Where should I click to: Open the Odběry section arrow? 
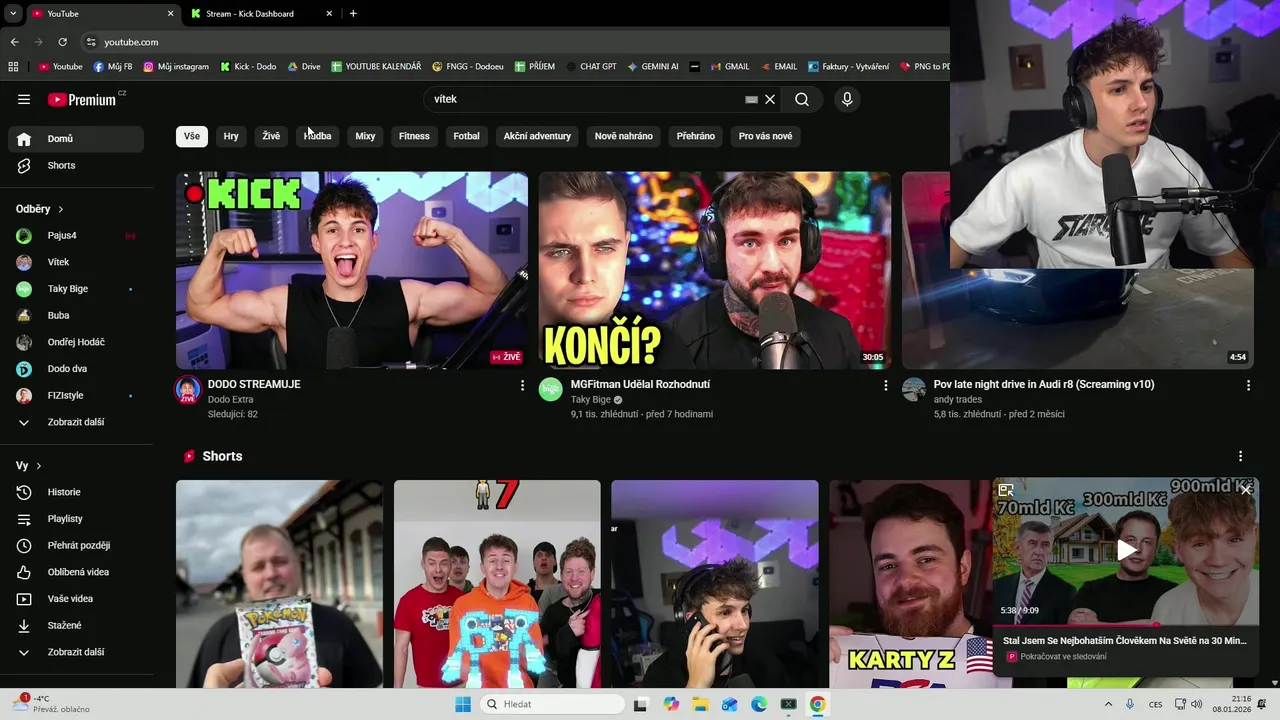pos(60,209)
